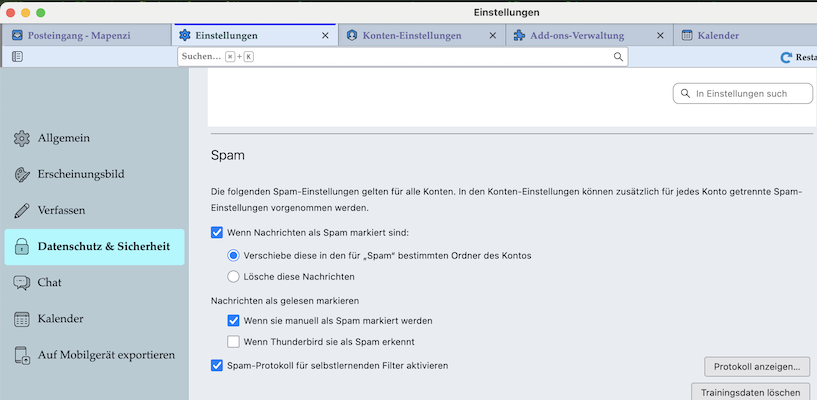
Task: Toggle 'Wenn Nachrichten als Spam markiert sind' checkbox
Action: click(x=217, y=232)
